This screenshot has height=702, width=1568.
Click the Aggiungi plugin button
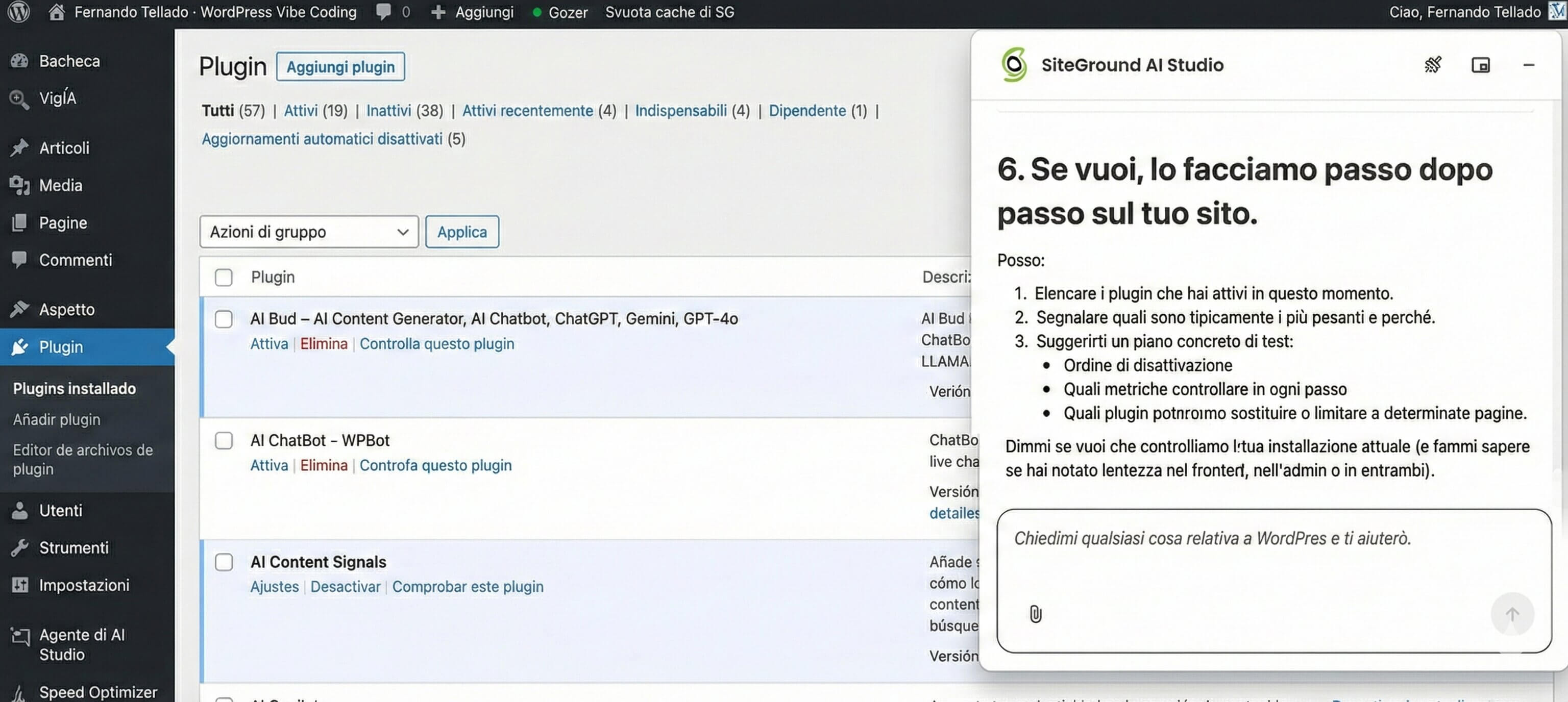click(x=340, y=66)
